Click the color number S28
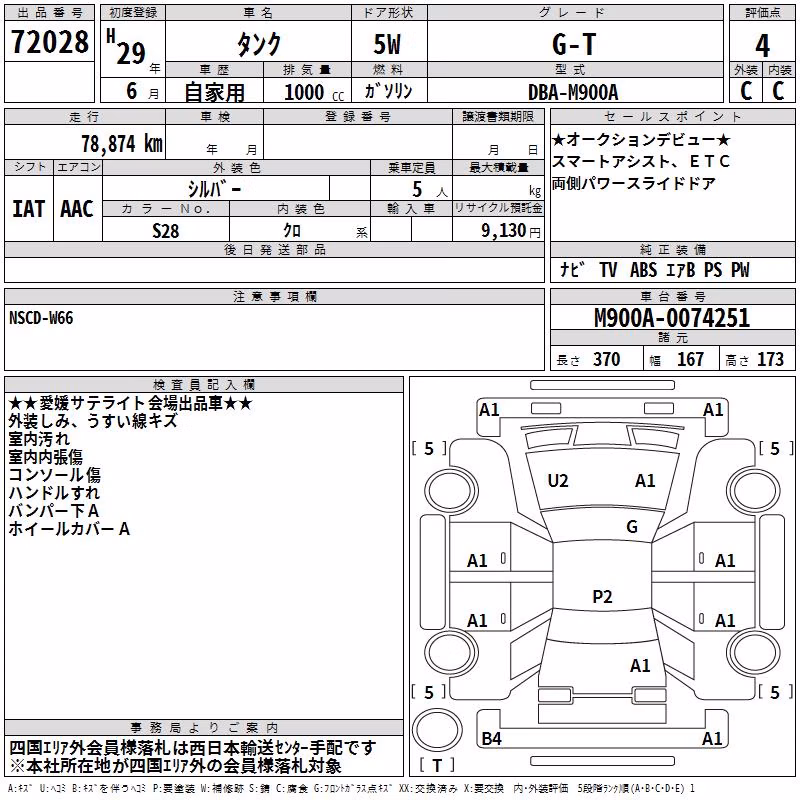Image resolution: width=800 pixels, height=800 pixels. (166, 231)
